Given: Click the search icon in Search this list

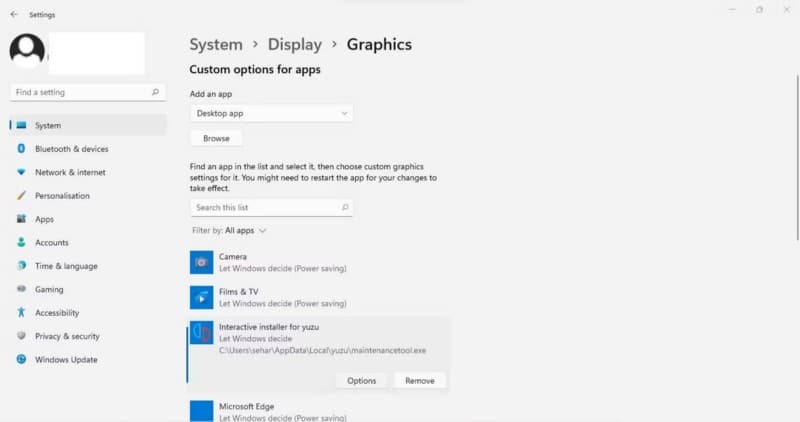Looking at the screenshot, I should click(345, 207).
